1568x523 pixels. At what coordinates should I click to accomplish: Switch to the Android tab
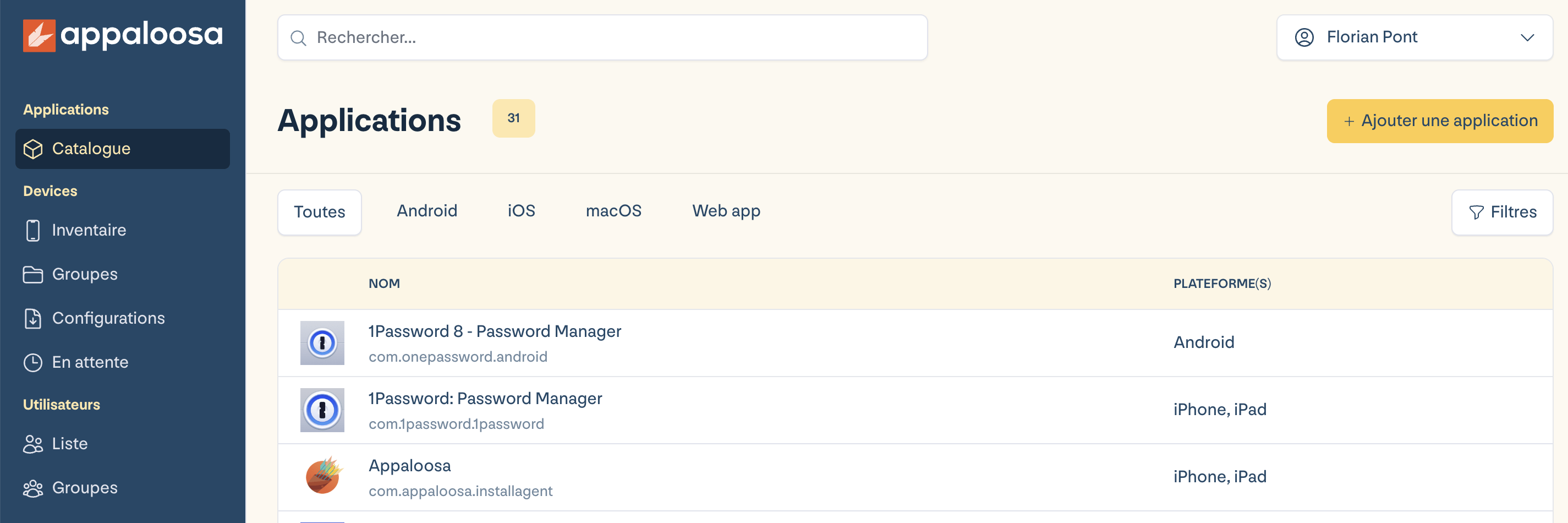[427, 211]
